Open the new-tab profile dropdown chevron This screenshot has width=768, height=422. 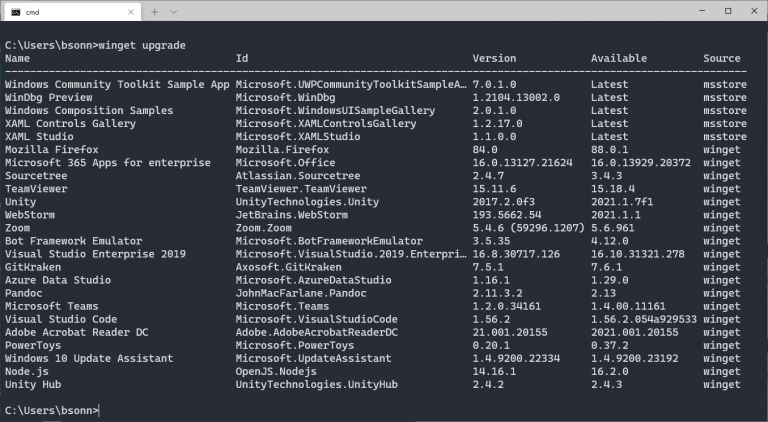(x=174, y=12)
